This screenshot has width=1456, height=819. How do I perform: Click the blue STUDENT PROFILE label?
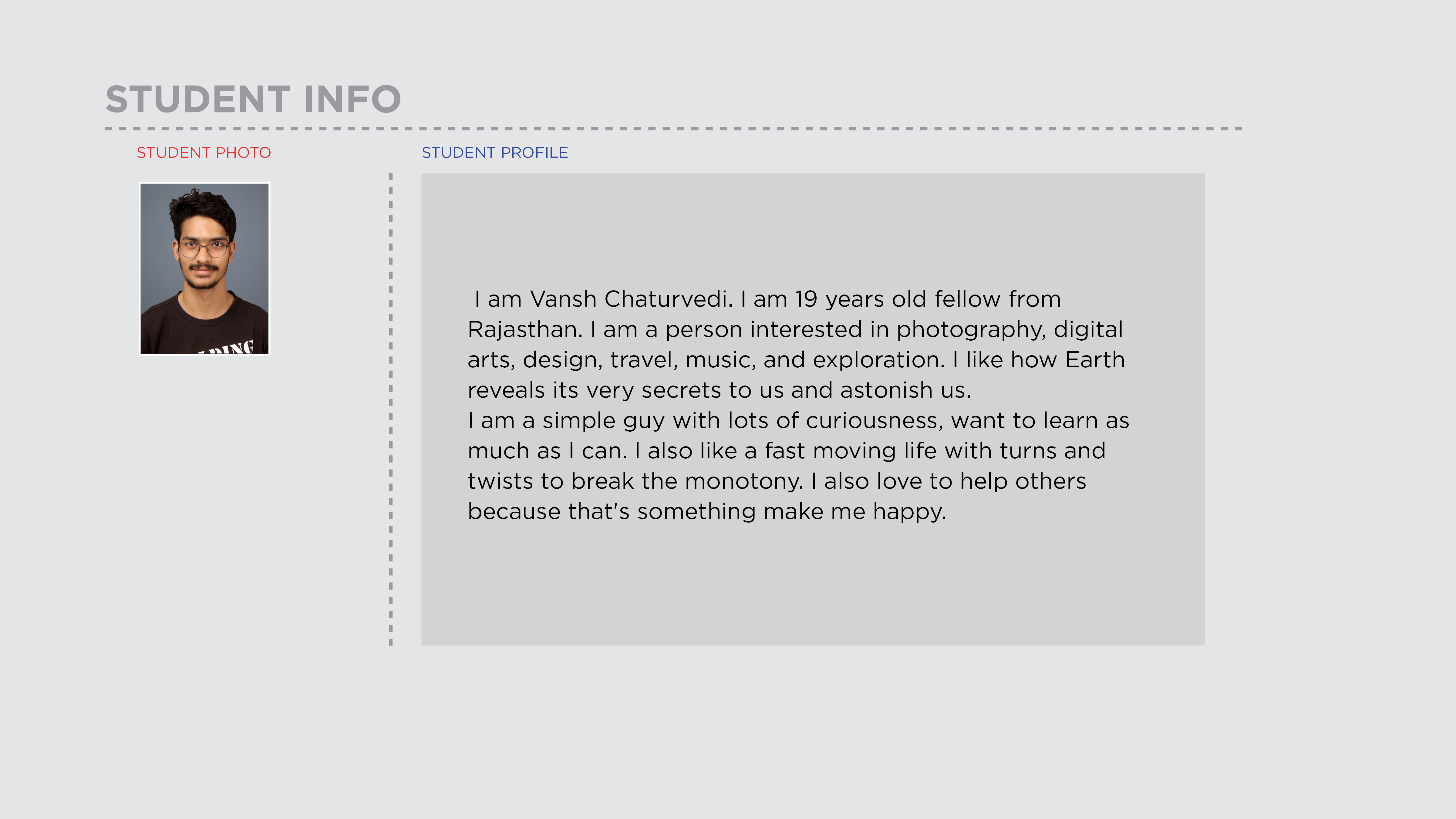pyautogui.click(x=494, y=153)
